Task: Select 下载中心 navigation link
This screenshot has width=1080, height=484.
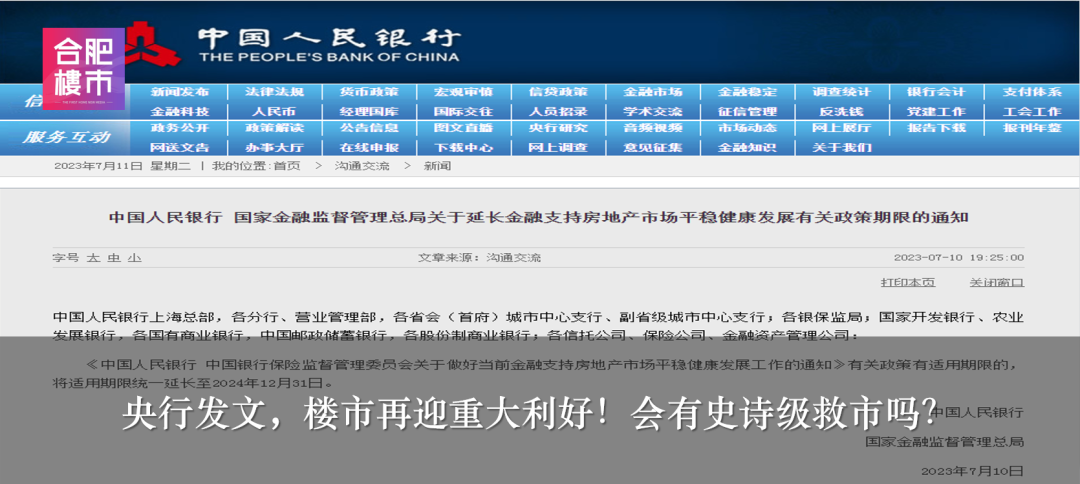Action: pos(463,147)
